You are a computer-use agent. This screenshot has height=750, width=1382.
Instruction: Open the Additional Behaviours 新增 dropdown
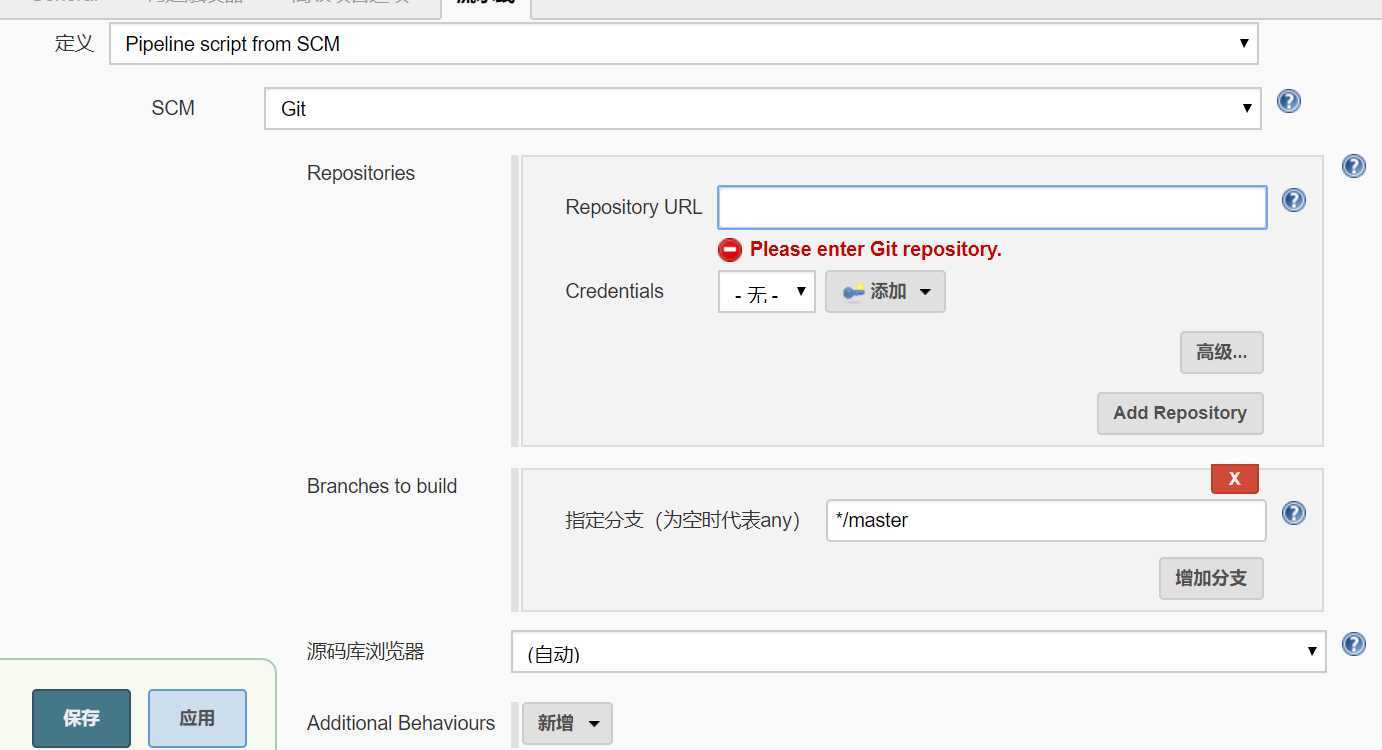point(567,723)
